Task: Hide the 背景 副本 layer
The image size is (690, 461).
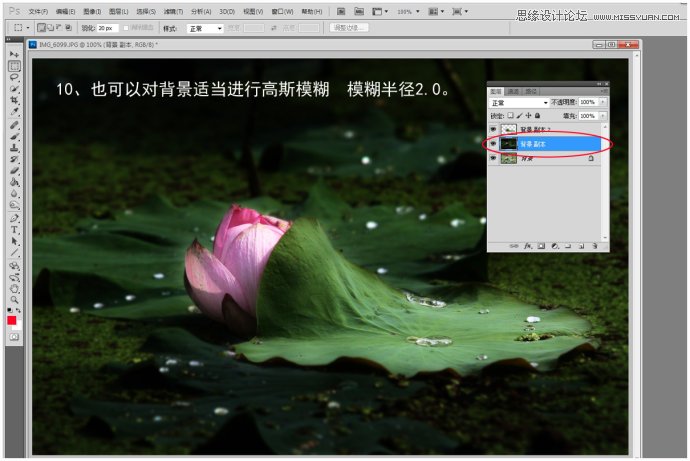Action: point(493,143)
